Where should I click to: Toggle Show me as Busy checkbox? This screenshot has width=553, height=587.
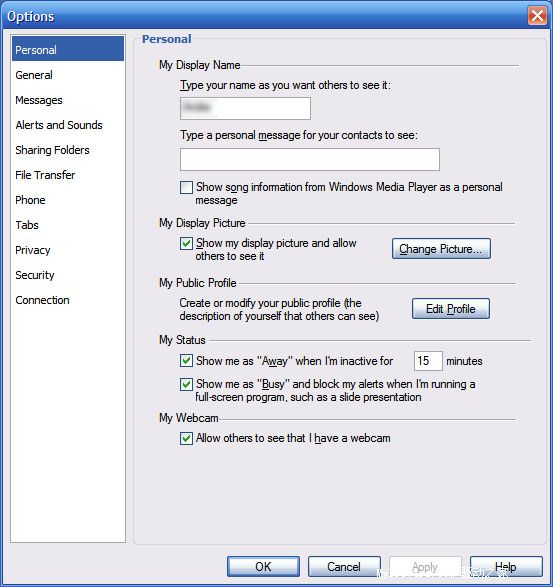(x=186, y=384)
